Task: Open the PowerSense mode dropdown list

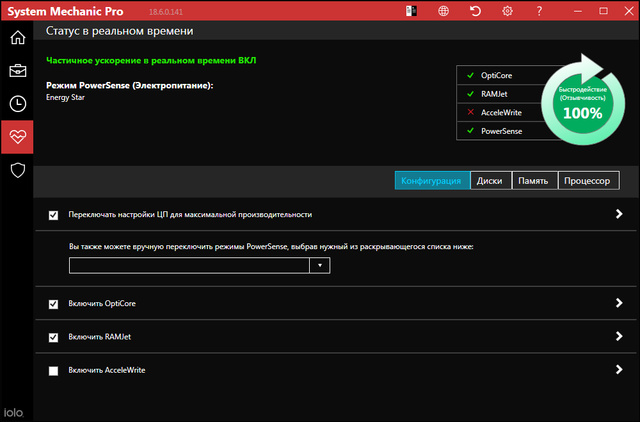Action: [x=319, y=265]
